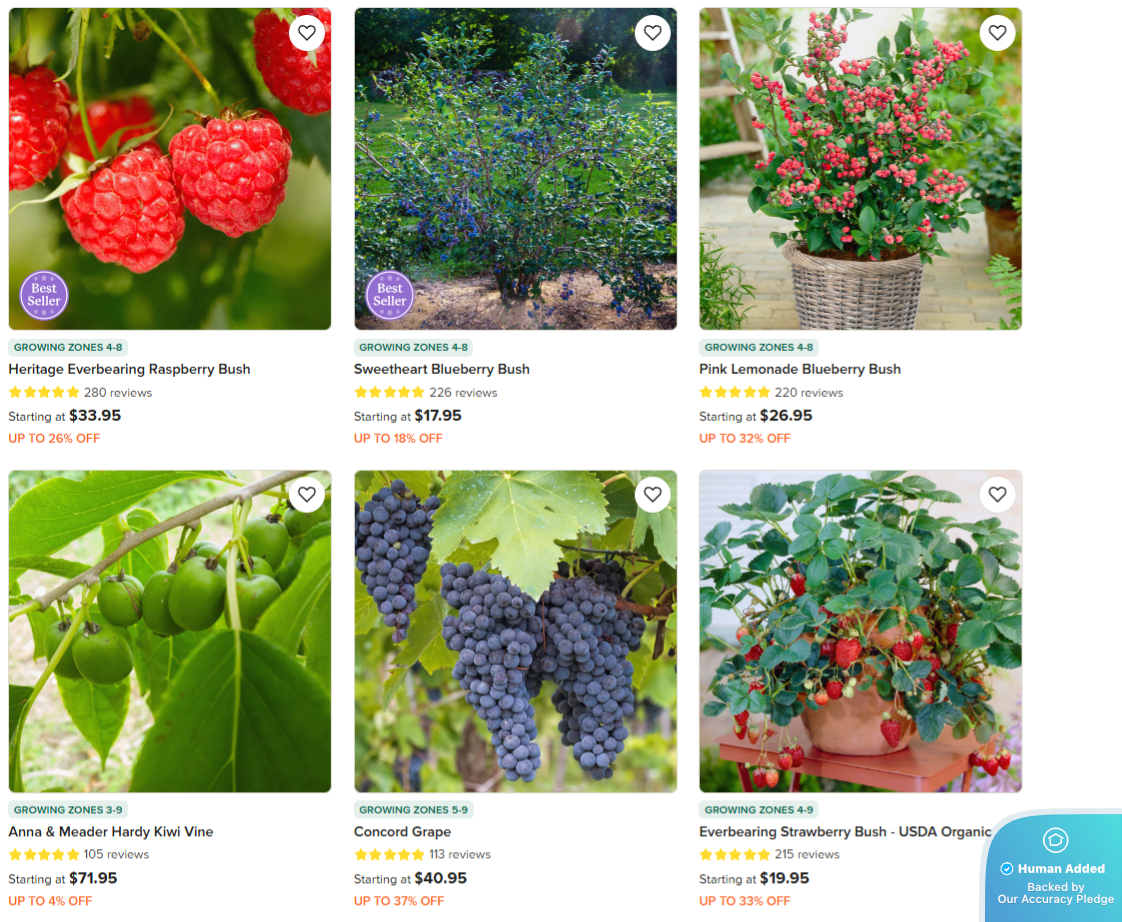Click the checkmark icon beside Human Added
1122x922 pixels.
tap(1007, 868)
